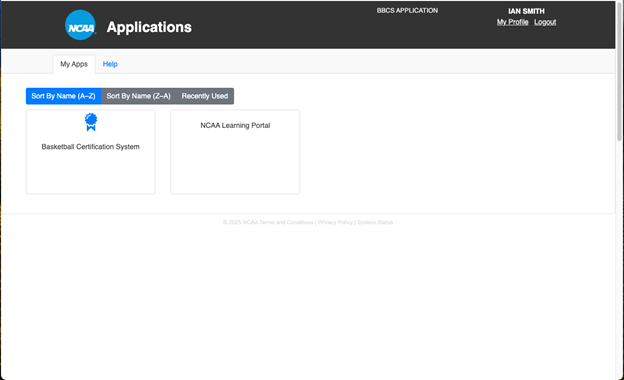Image resolution: width=624 pixels, height=380 pixels.
Task: Show recently used apps
Action: point(205,96)
